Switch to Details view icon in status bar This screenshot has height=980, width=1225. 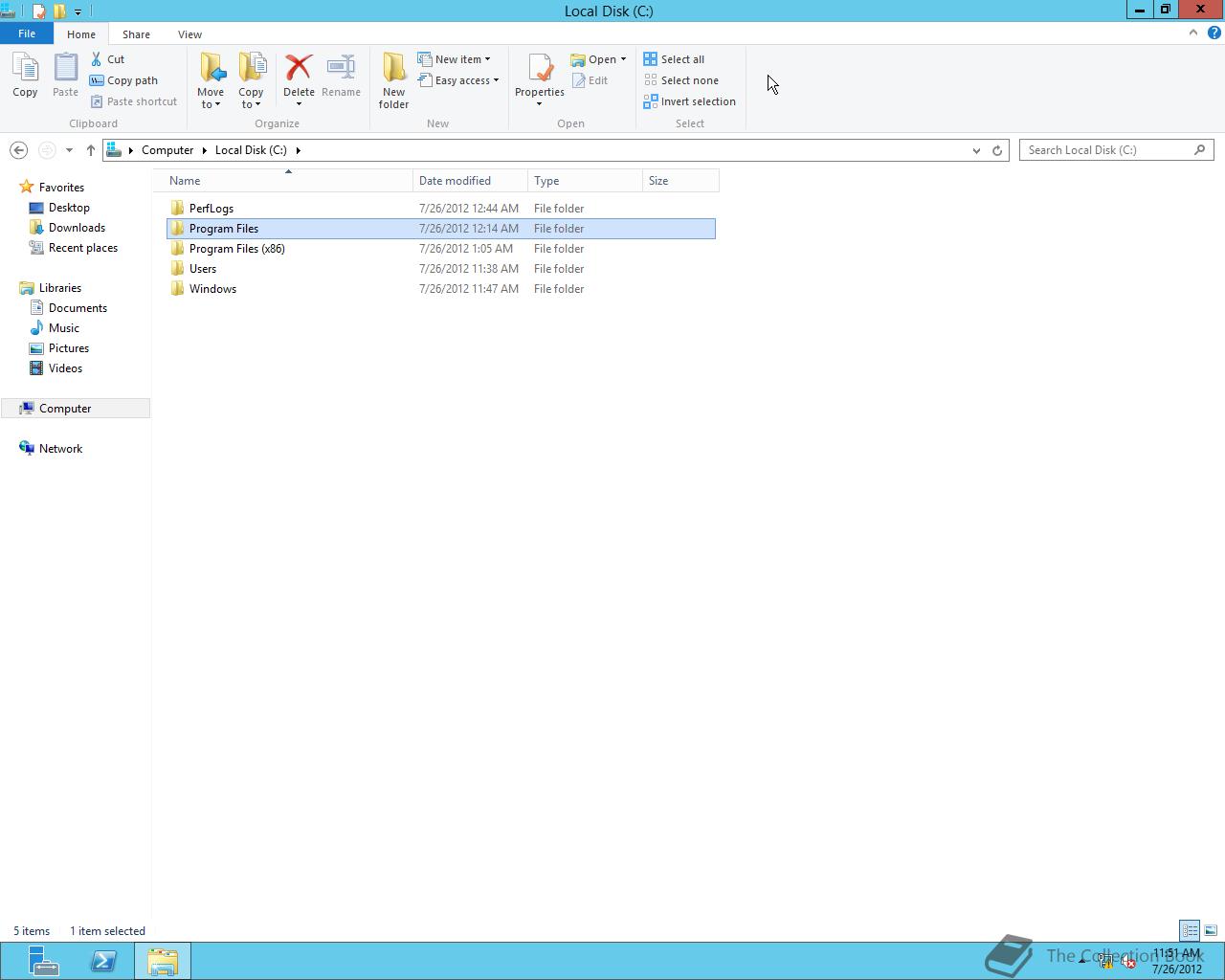1190,930
